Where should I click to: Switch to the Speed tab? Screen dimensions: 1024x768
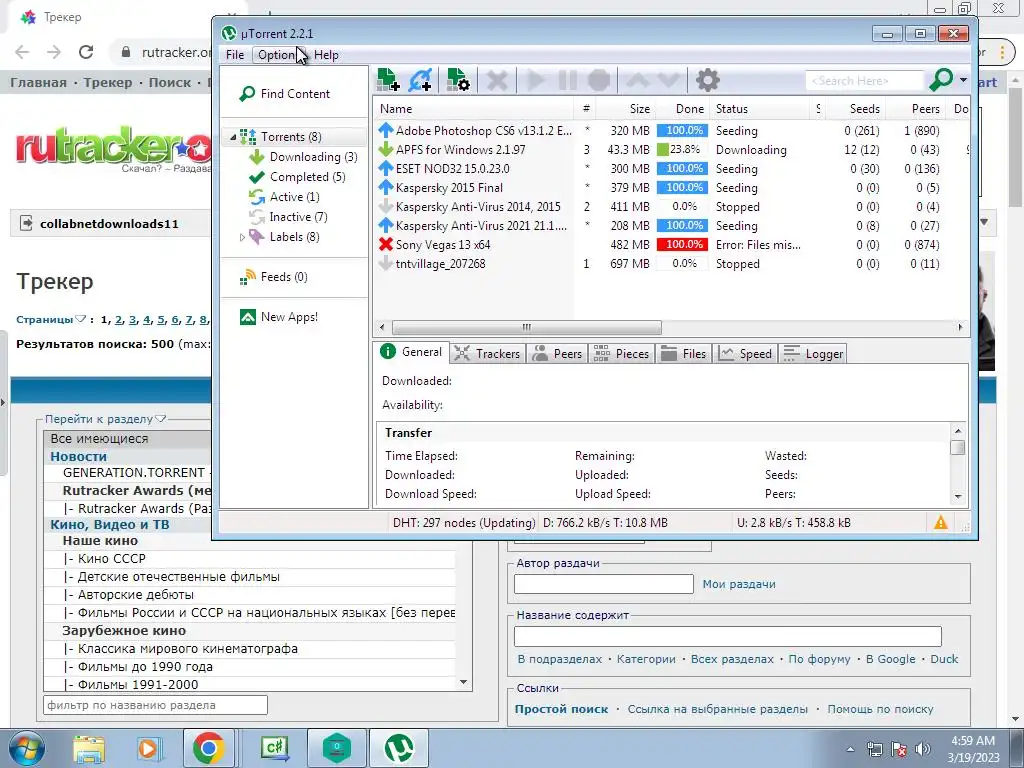click(x=745, y=353)
